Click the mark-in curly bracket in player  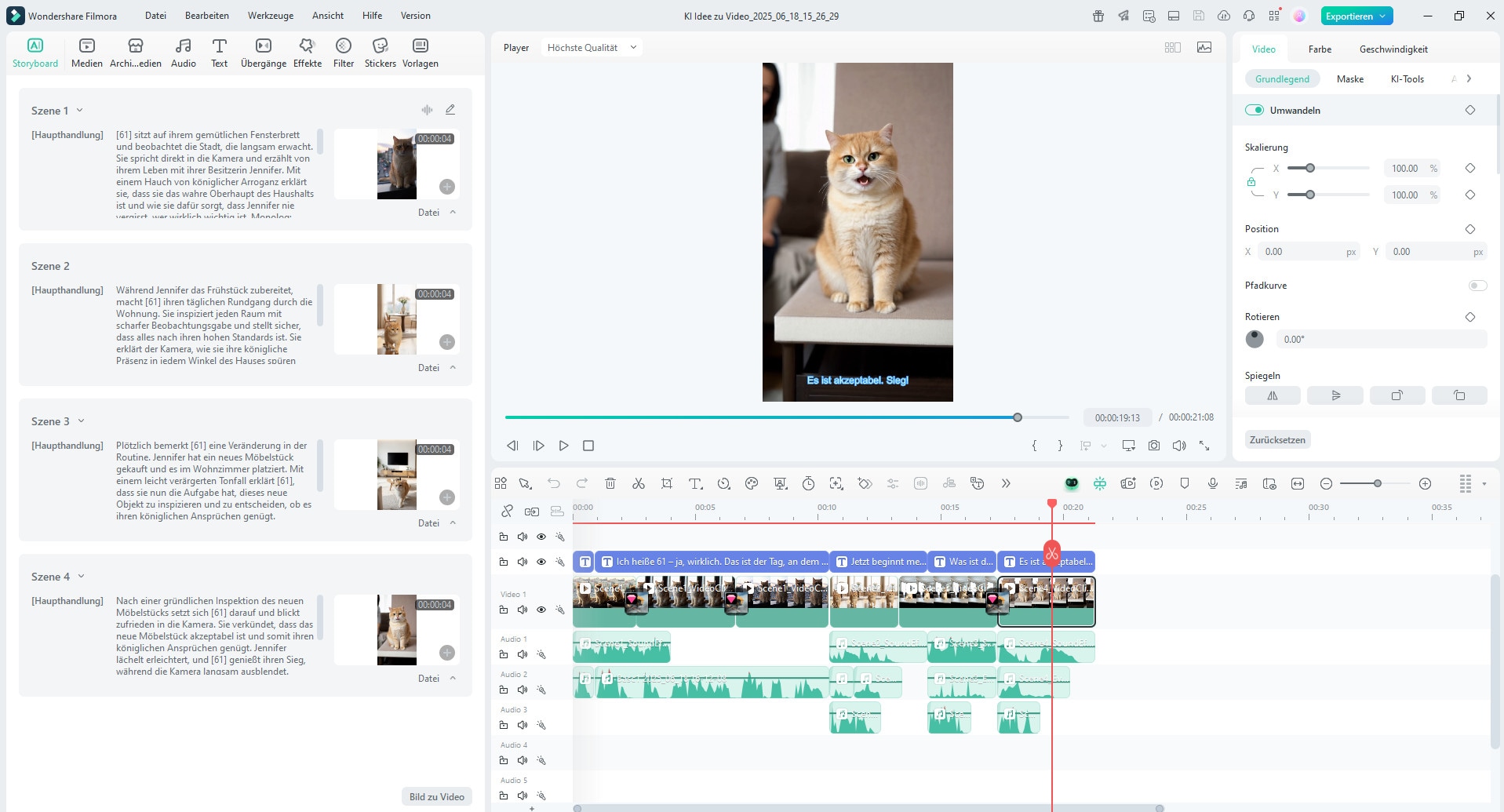tap(1034, 446)
